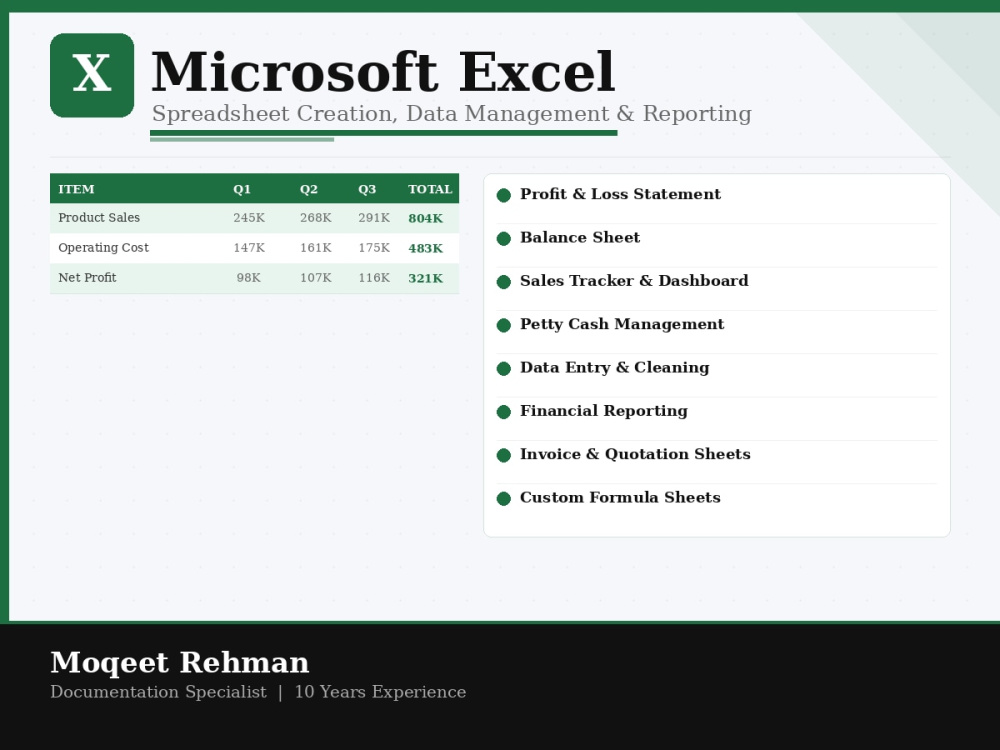
Task: Click the 245K cell
Action: (x=249, y=218)
